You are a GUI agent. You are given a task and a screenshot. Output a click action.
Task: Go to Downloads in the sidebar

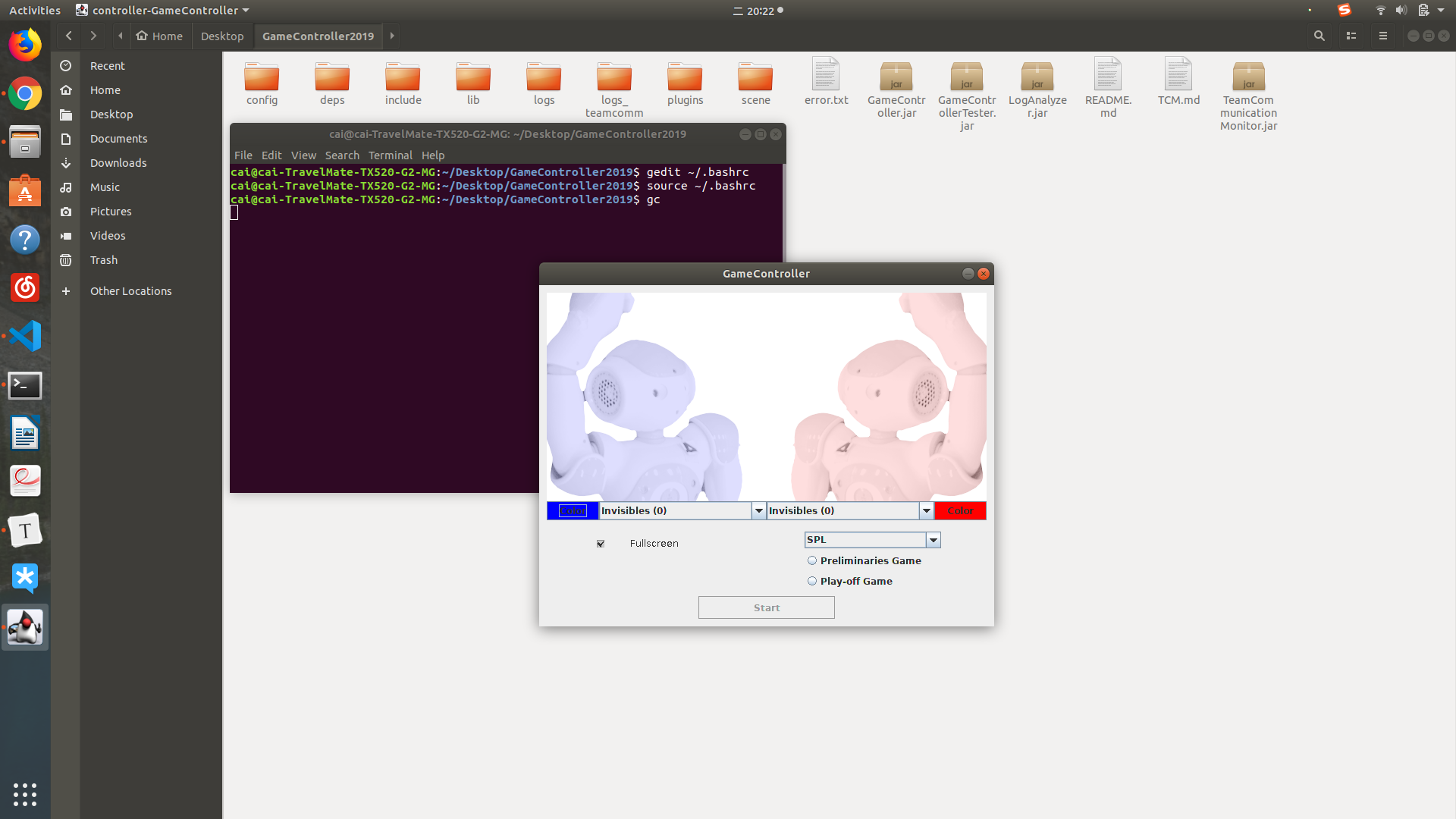click(x=118, y=163)
